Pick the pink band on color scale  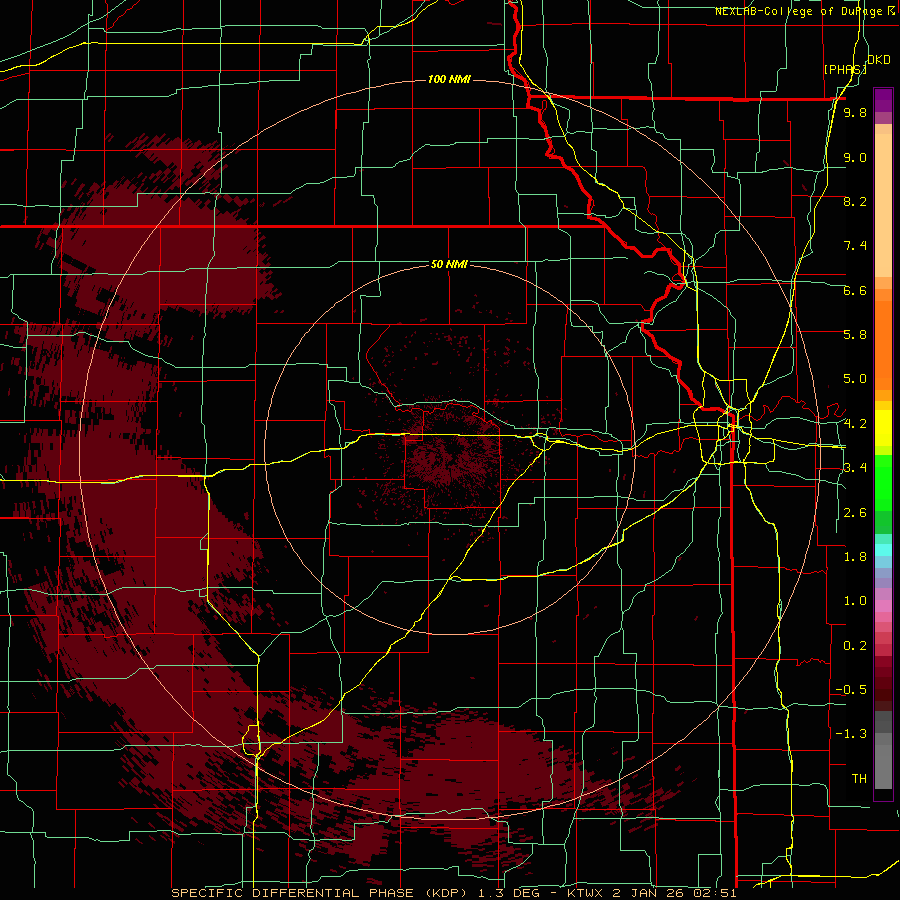[x=883, y=607]
